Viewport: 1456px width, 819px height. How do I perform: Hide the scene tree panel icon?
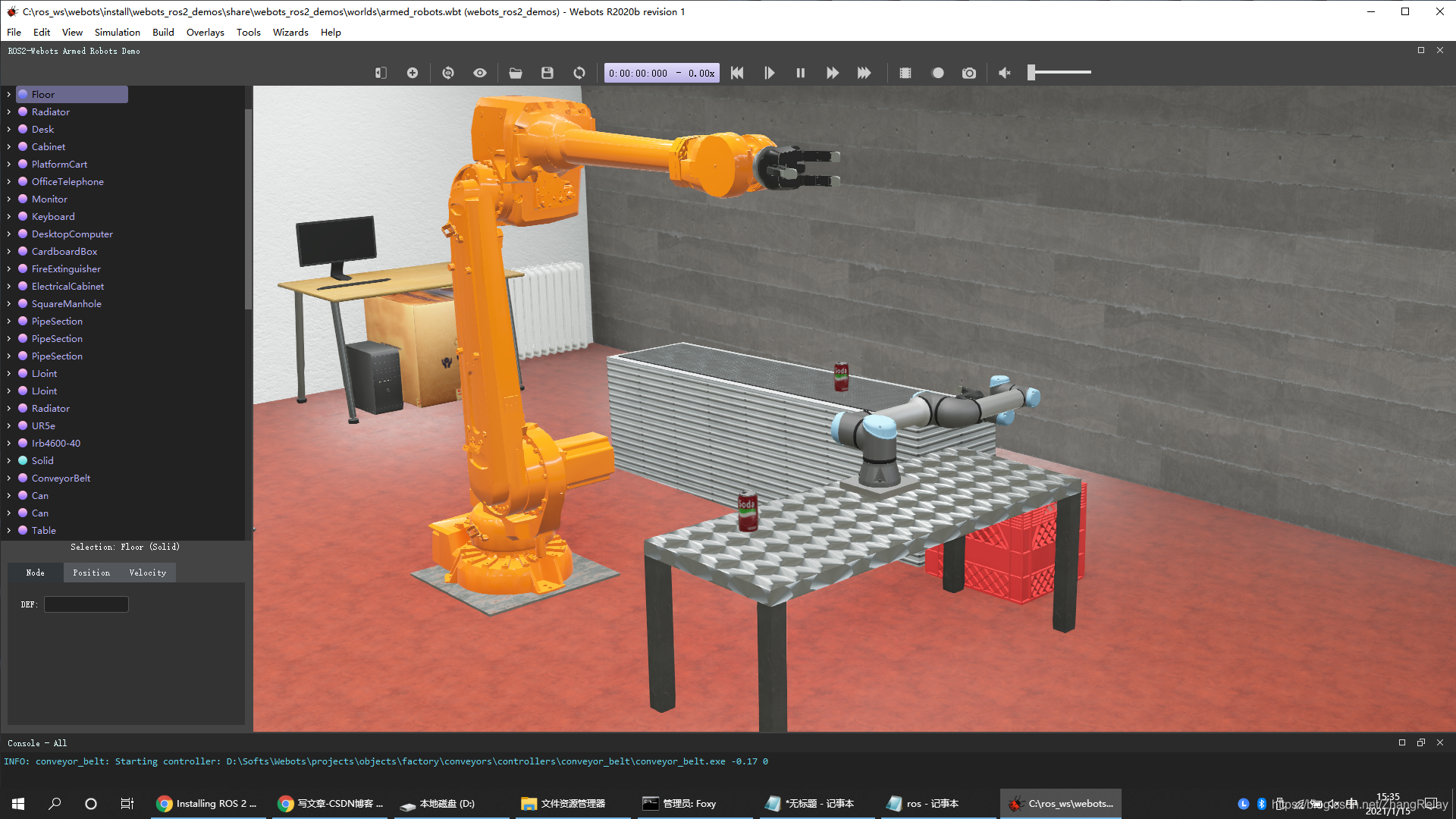(381, 73)
